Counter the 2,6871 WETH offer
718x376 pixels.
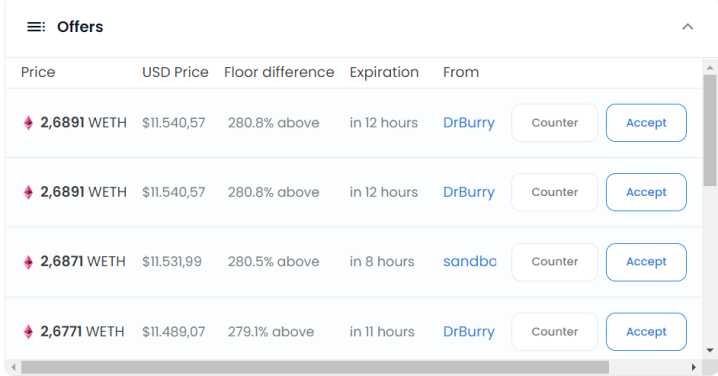coord(555,262)
